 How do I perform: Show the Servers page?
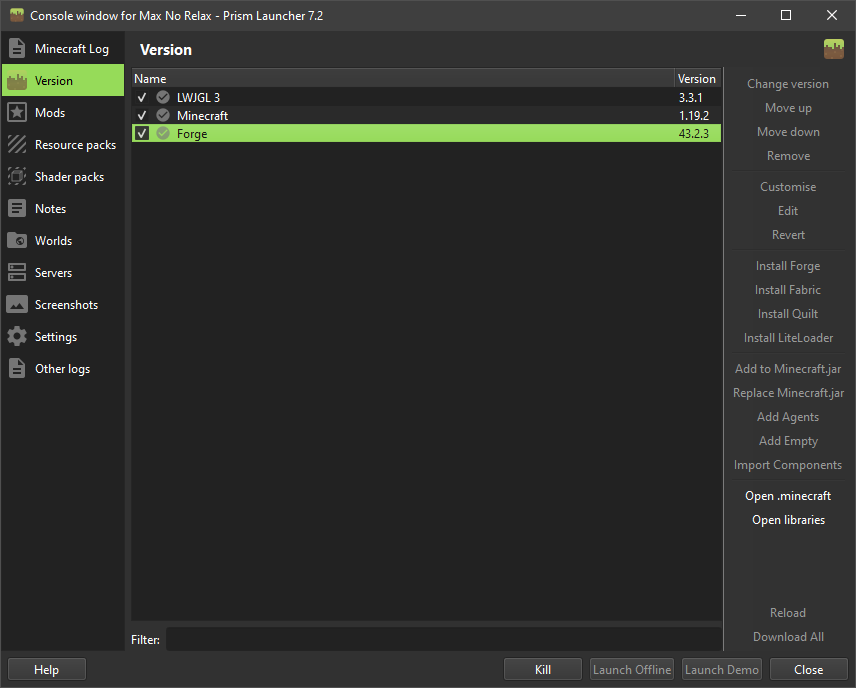point(63,272)
